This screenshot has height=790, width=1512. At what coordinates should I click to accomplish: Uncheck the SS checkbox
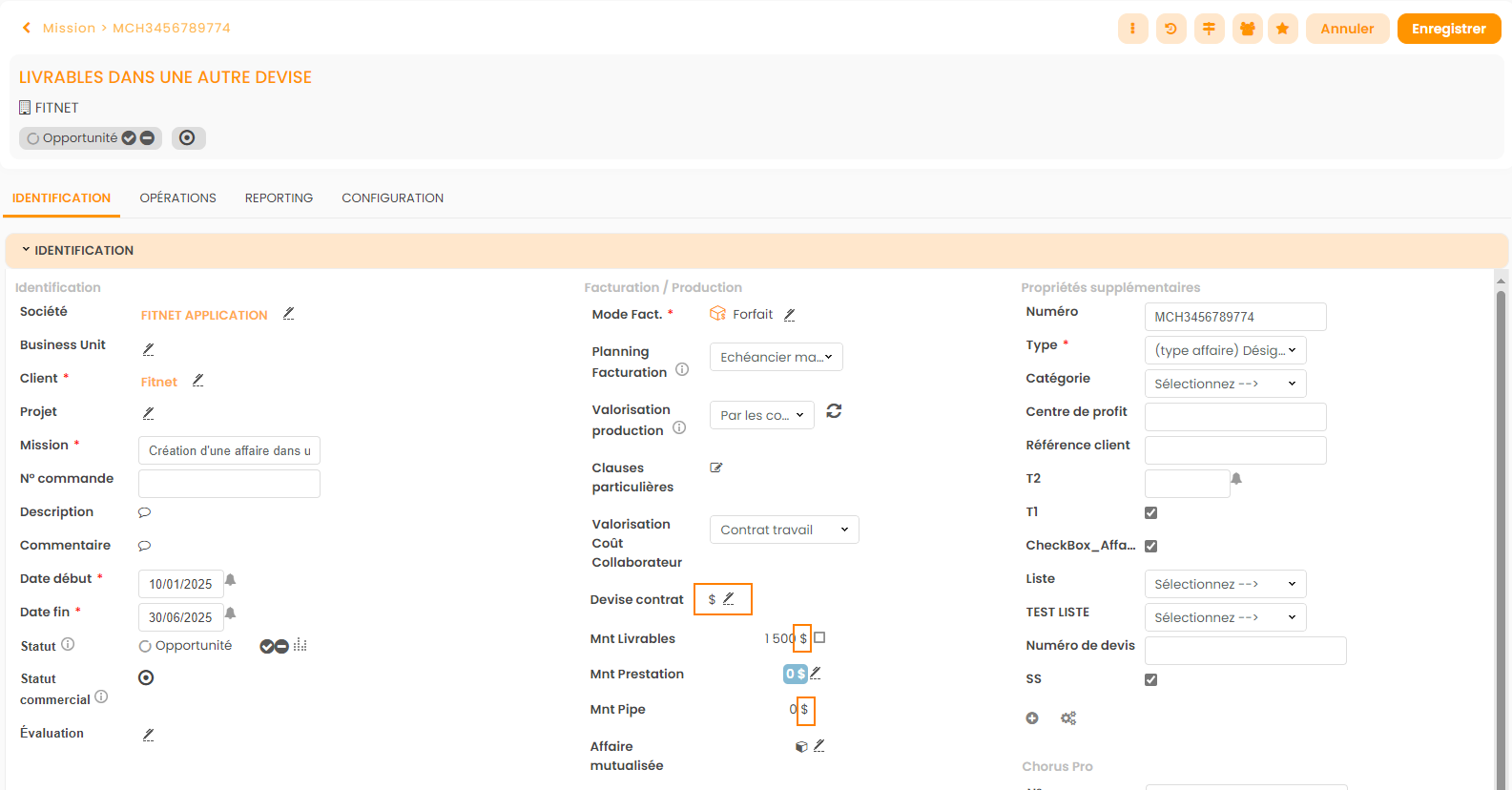click(x=1150, y=680)
